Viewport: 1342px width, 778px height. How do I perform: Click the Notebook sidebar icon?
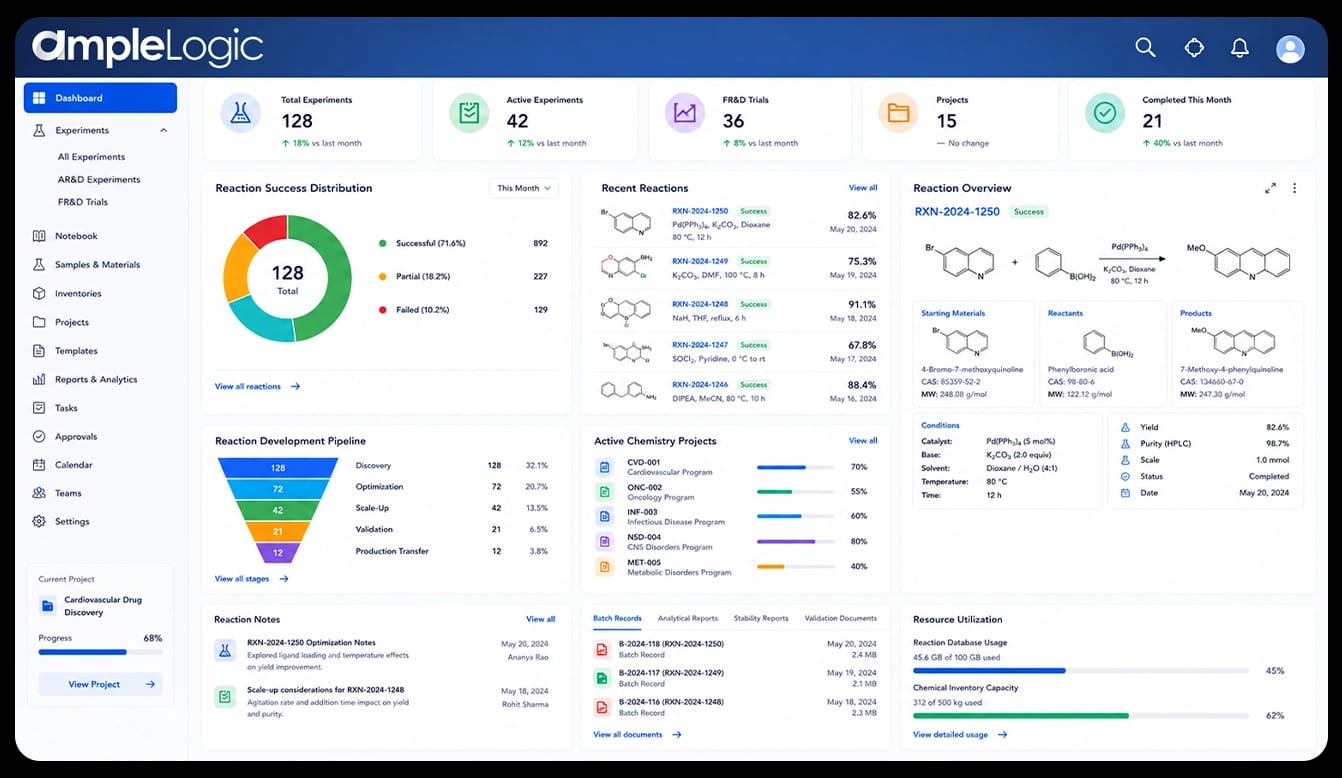point(39,236)
